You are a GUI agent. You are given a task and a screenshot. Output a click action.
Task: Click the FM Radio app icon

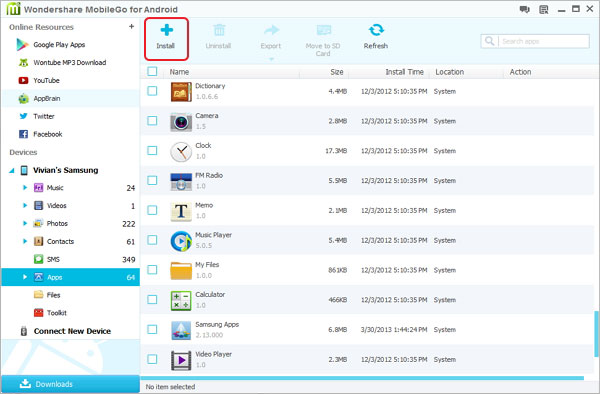click(x=181, y=181)
